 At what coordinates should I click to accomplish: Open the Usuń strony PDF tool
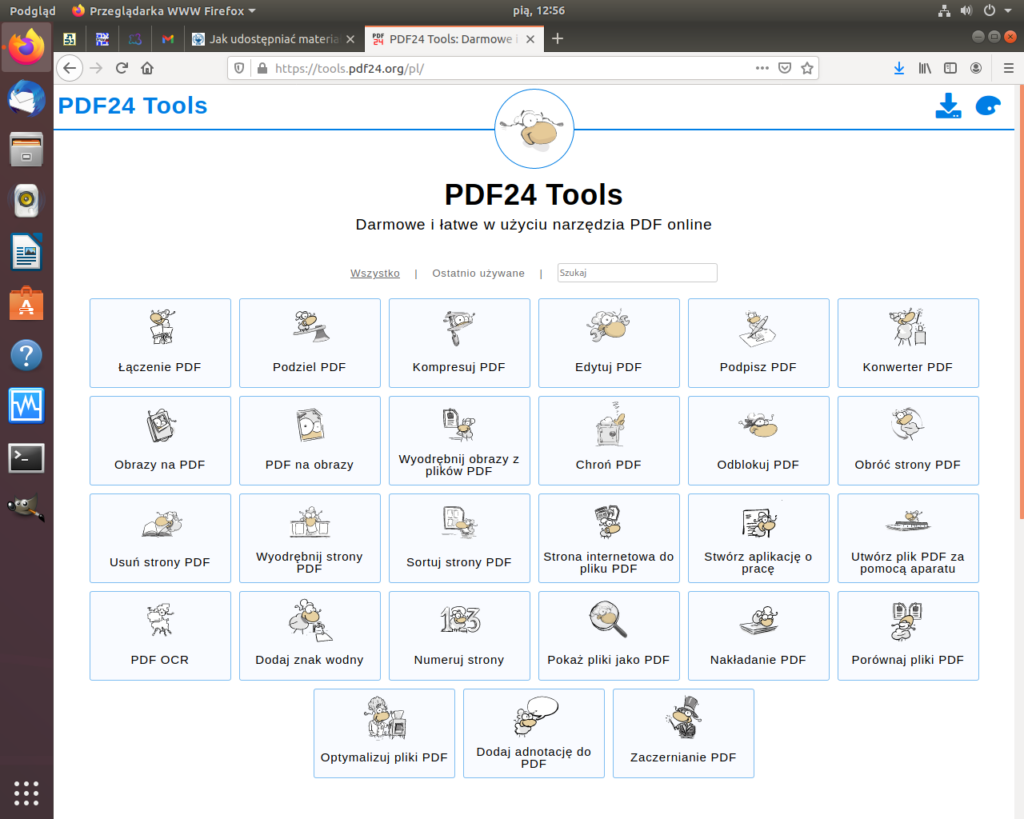pos(160,538)
